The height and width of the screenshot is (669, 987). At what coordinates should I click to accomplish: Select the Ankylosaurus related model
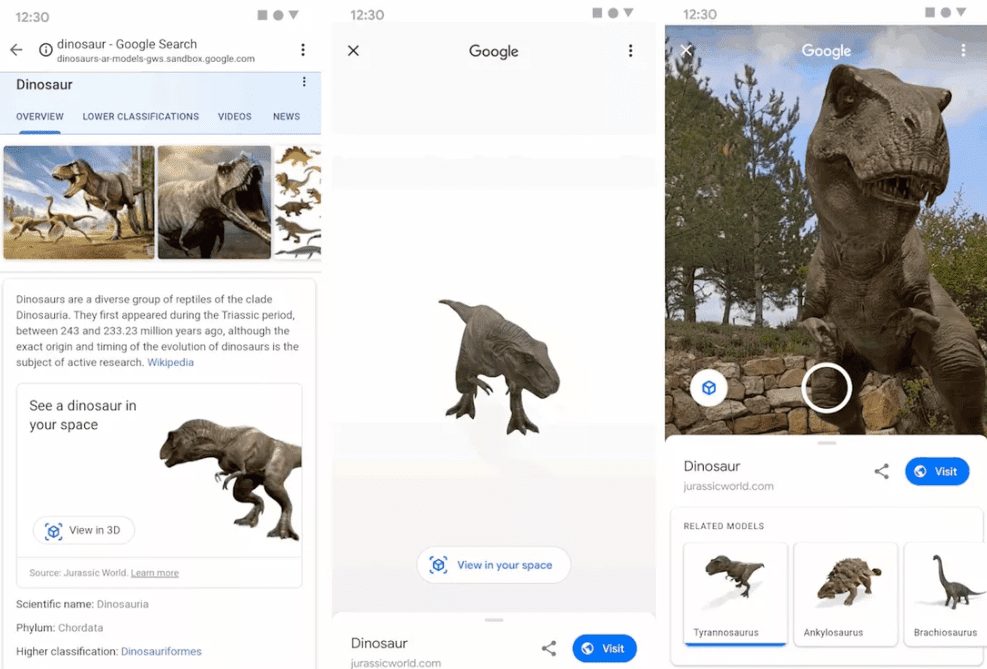(x=845, y=594)
